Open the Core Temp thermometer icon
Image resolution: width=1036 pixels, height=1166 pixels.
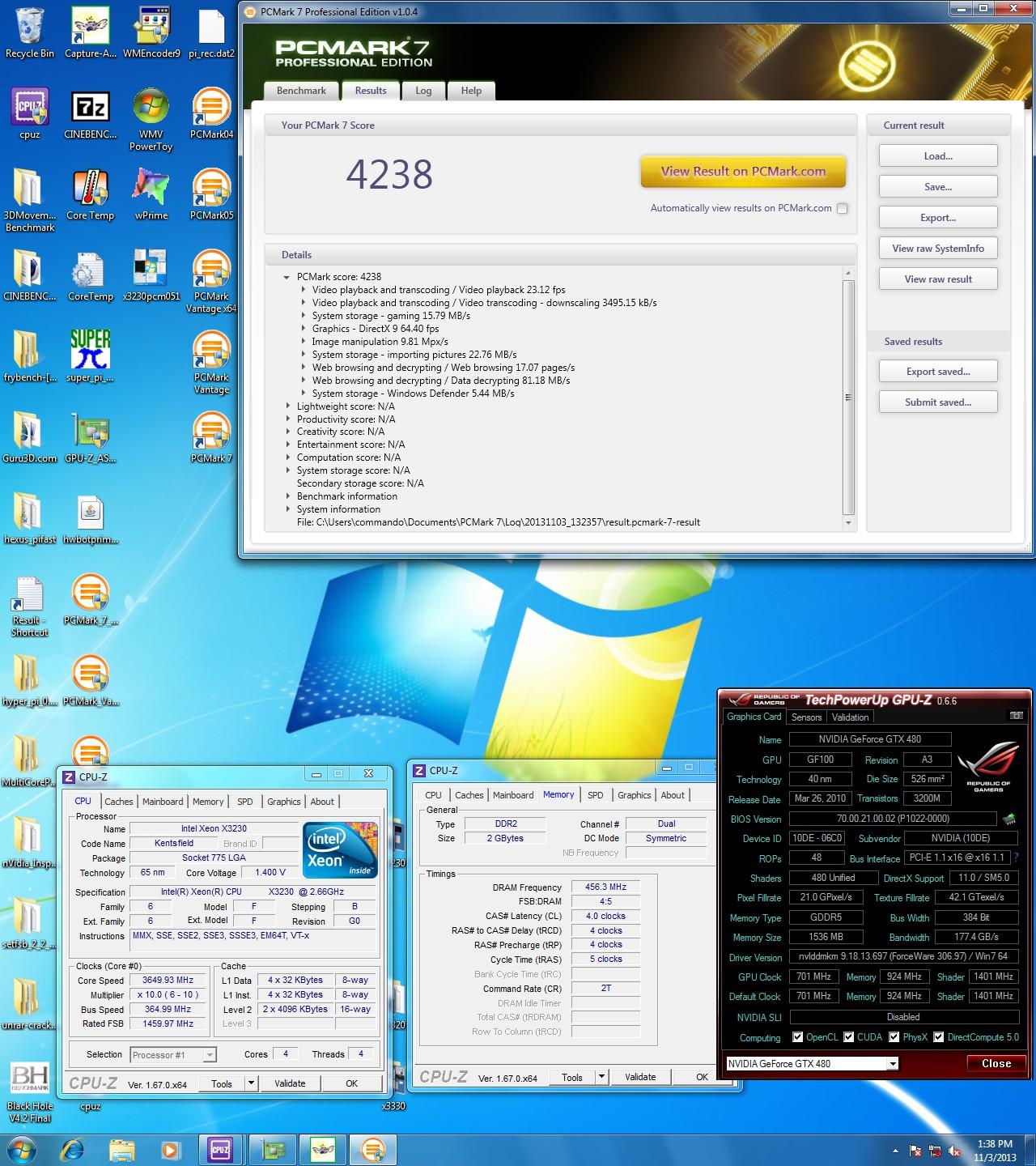(x=90, y=194)
